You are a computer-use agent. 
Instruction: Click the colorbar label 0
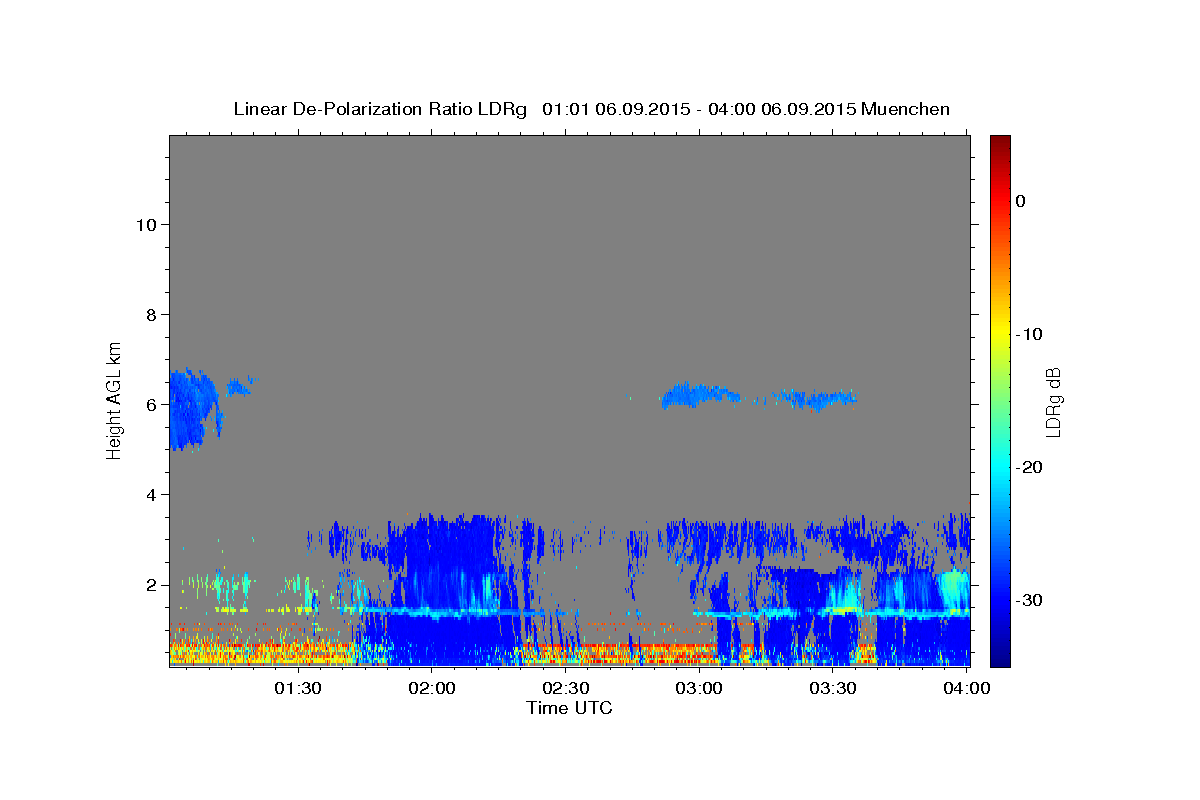point(1021,201)
